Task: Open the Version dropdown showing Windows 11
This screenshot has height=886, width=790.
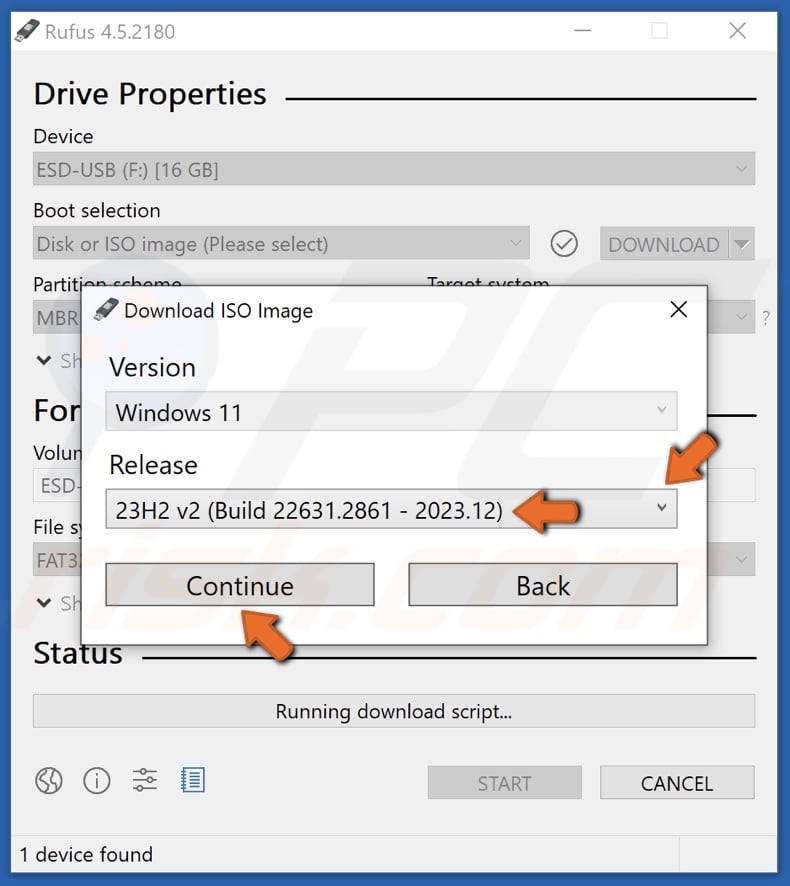Action: point(391,411)
